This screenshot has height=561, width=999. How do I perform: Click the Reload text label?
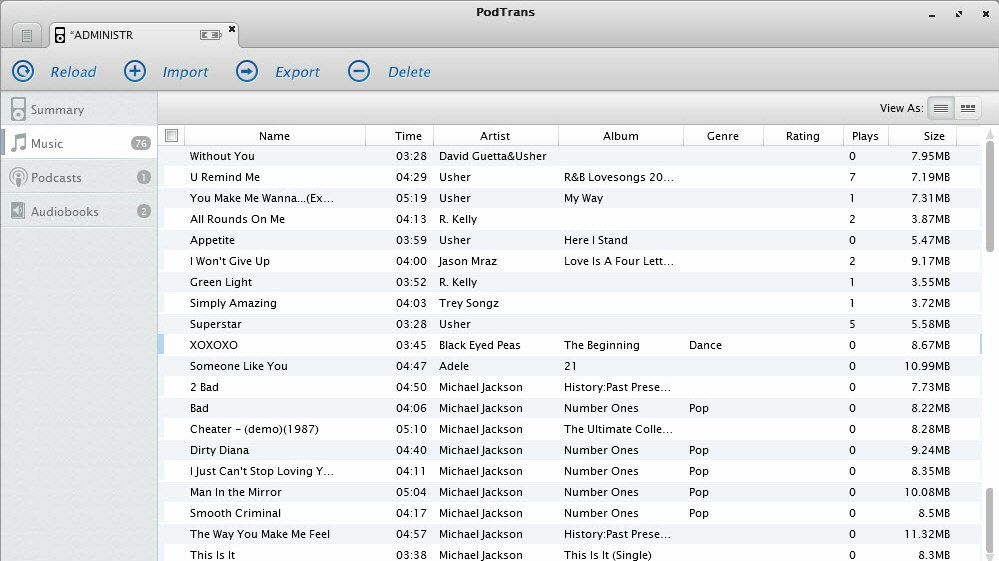pyautogui.click(x=73, y=72)
